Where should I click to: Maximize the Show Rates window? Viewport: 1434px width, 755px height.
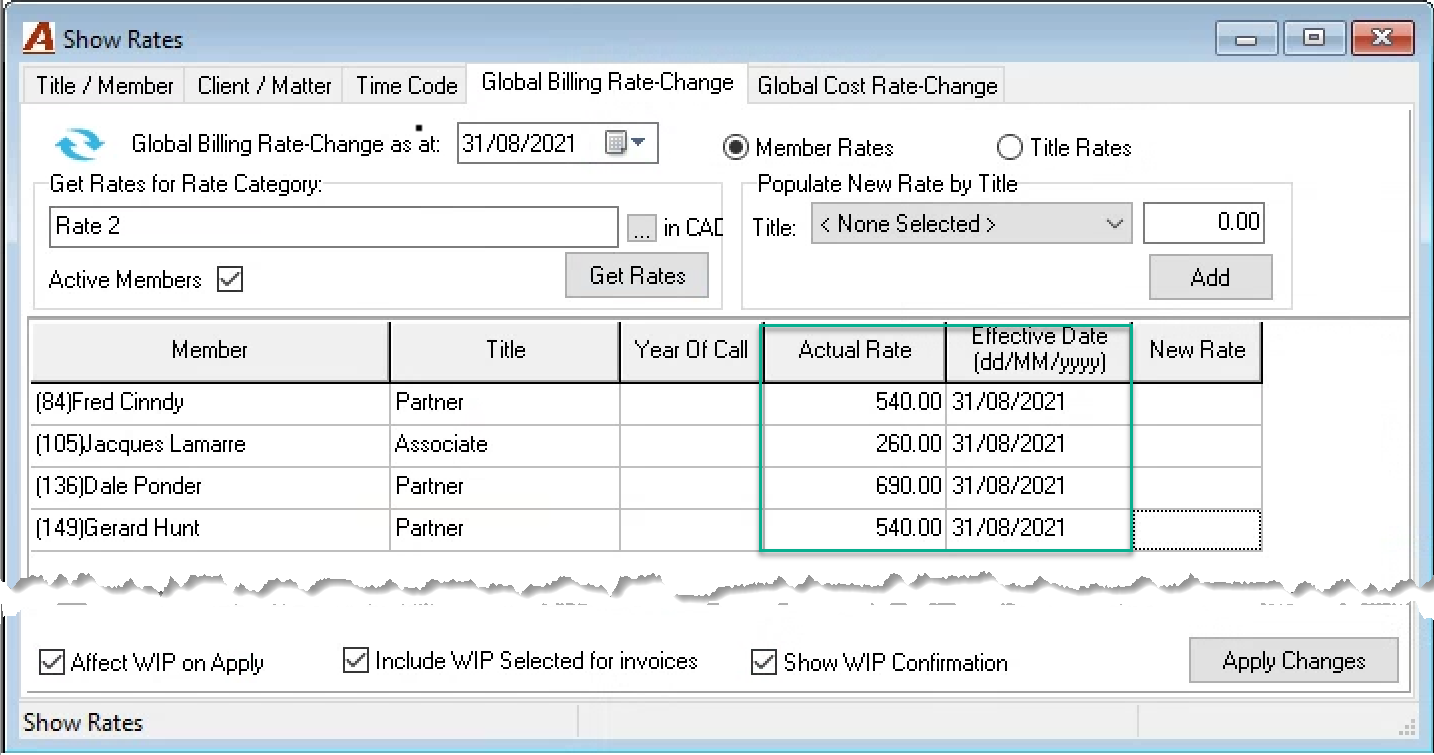click(1314, 39)
